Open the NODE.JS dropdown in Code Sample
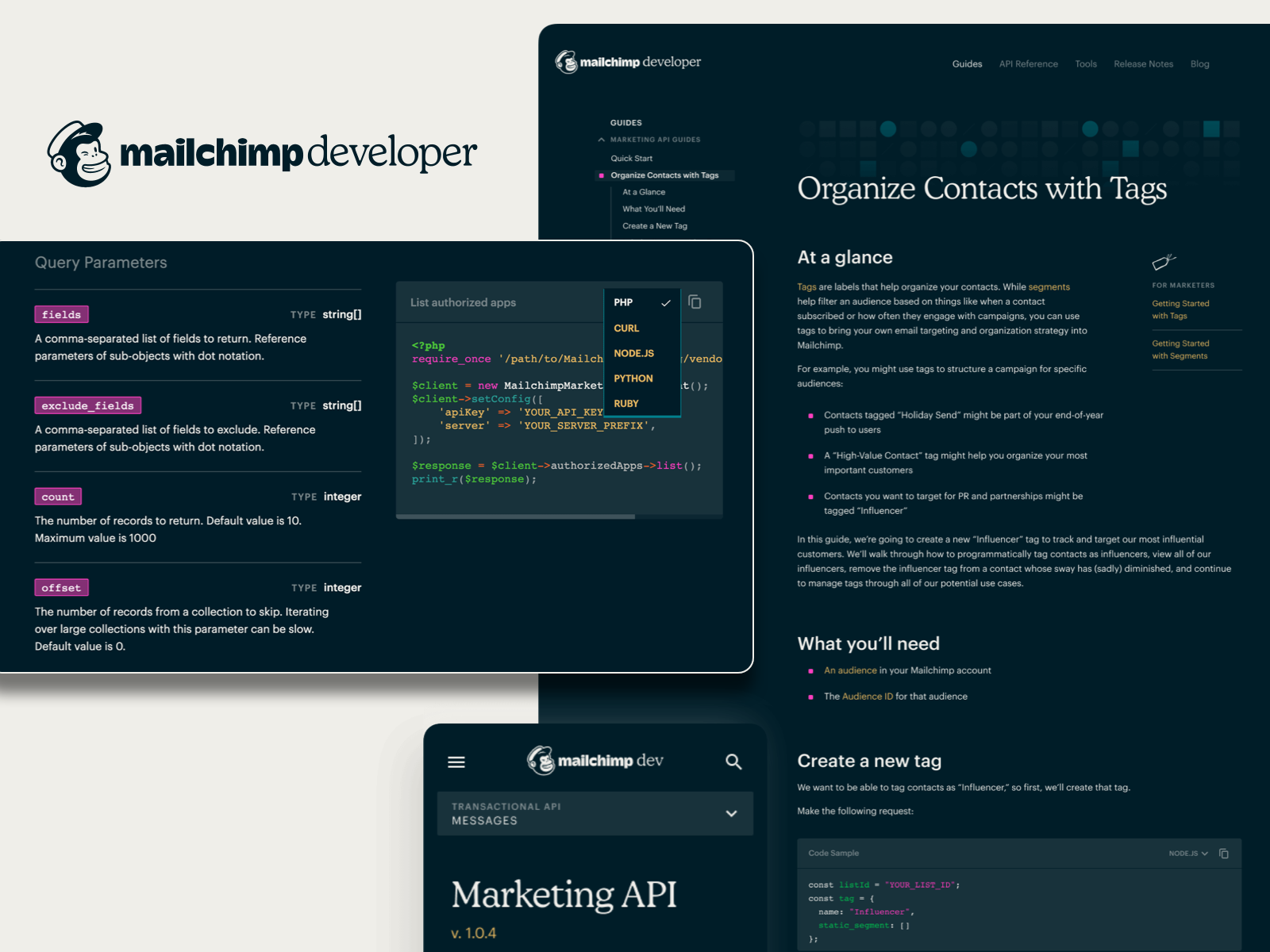The height and width of the screenshot is (952, 1270). pos(1188,853)
